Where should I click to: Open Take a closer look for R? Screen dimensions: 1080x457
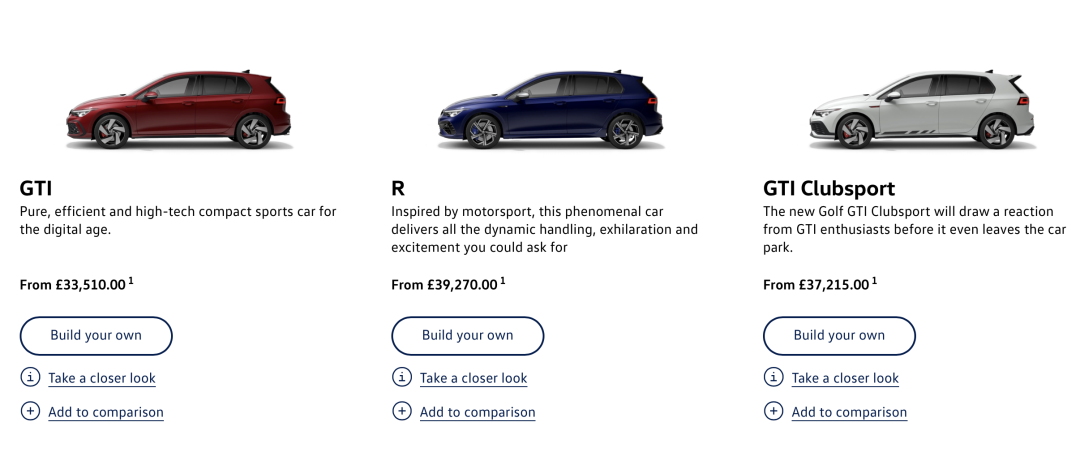[474, 378]
